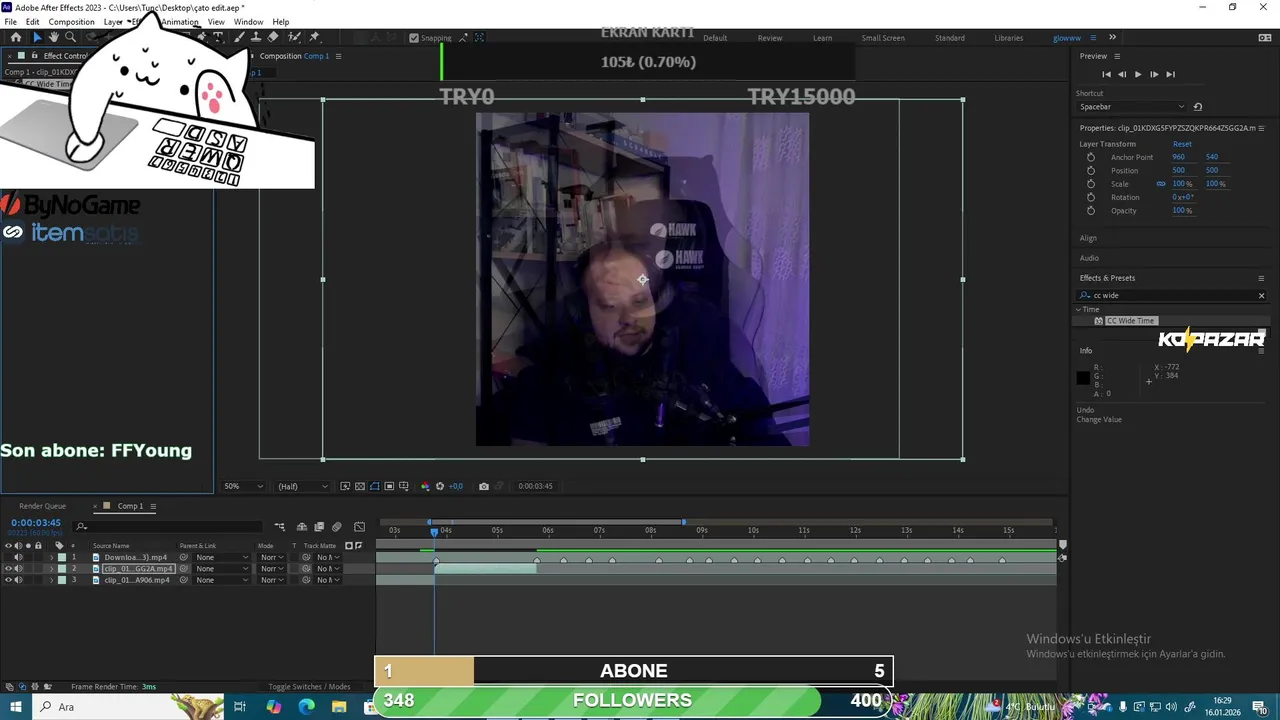The image size is (1280, 720).
Task: Enable Motion Blur for the composition
Action: [336, 527]
